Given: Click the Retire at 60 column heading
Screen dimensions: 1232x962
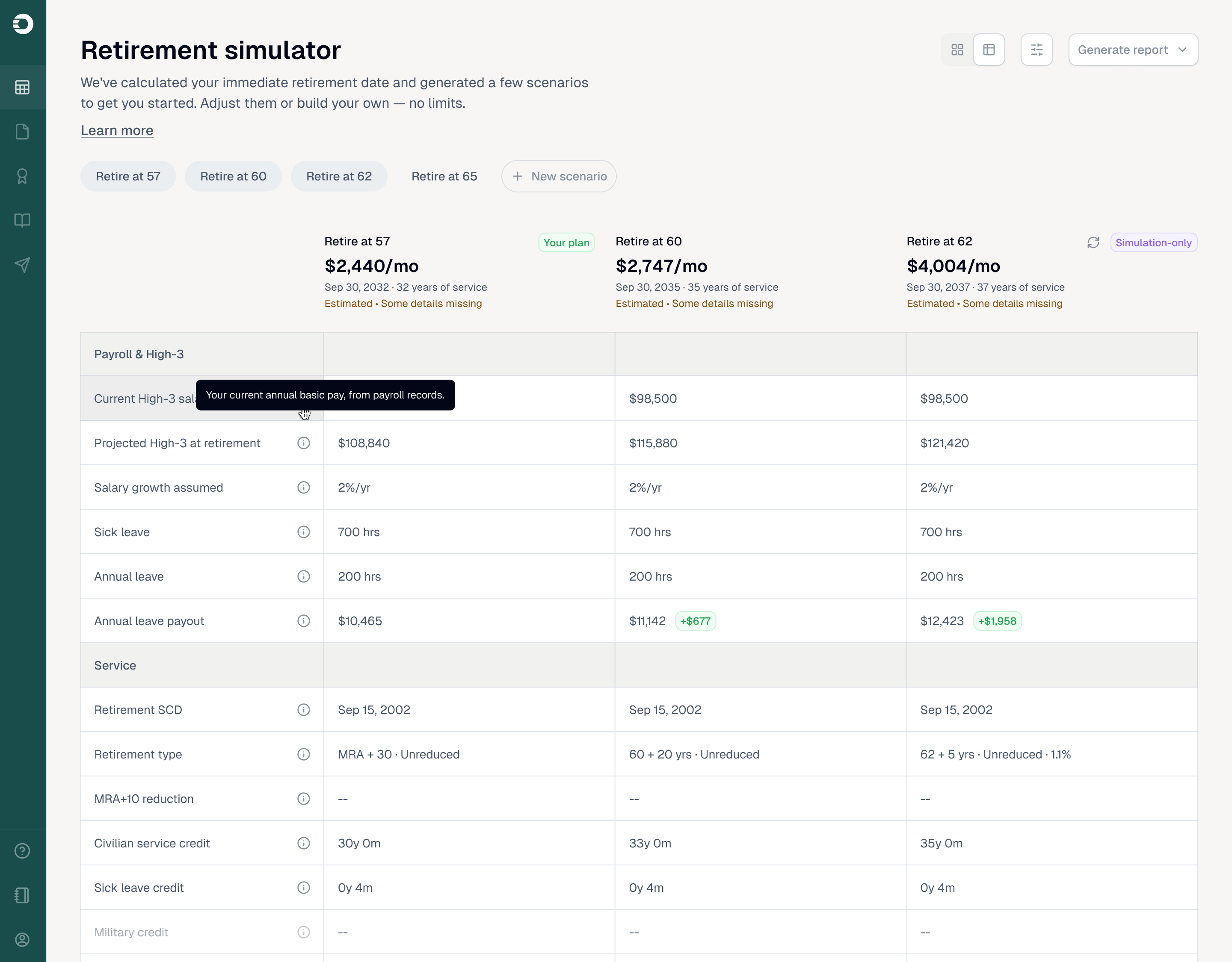Looking at the screenshot, I should click(x=649, y=241).
